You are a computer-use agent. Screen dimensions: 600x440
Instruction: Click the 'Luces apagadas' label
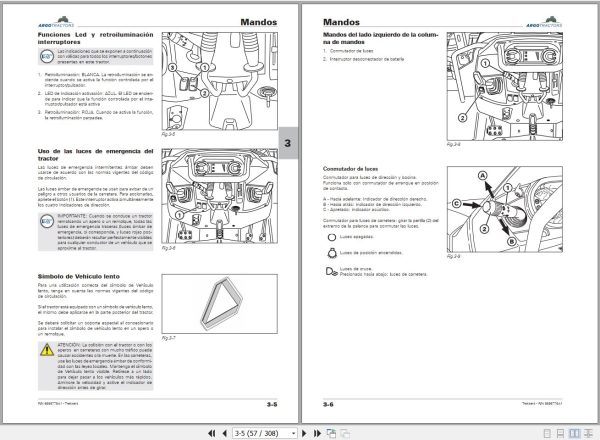click(357, 237)
